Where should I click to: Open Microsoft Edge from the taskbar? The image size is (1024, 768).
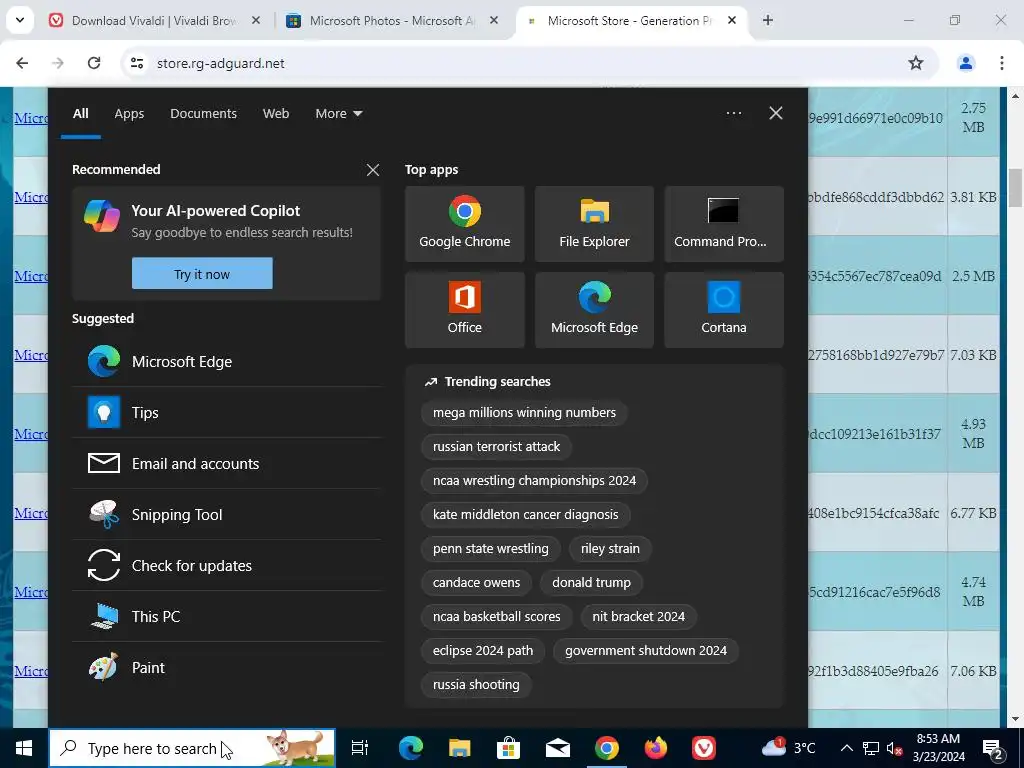coord(411,748)
